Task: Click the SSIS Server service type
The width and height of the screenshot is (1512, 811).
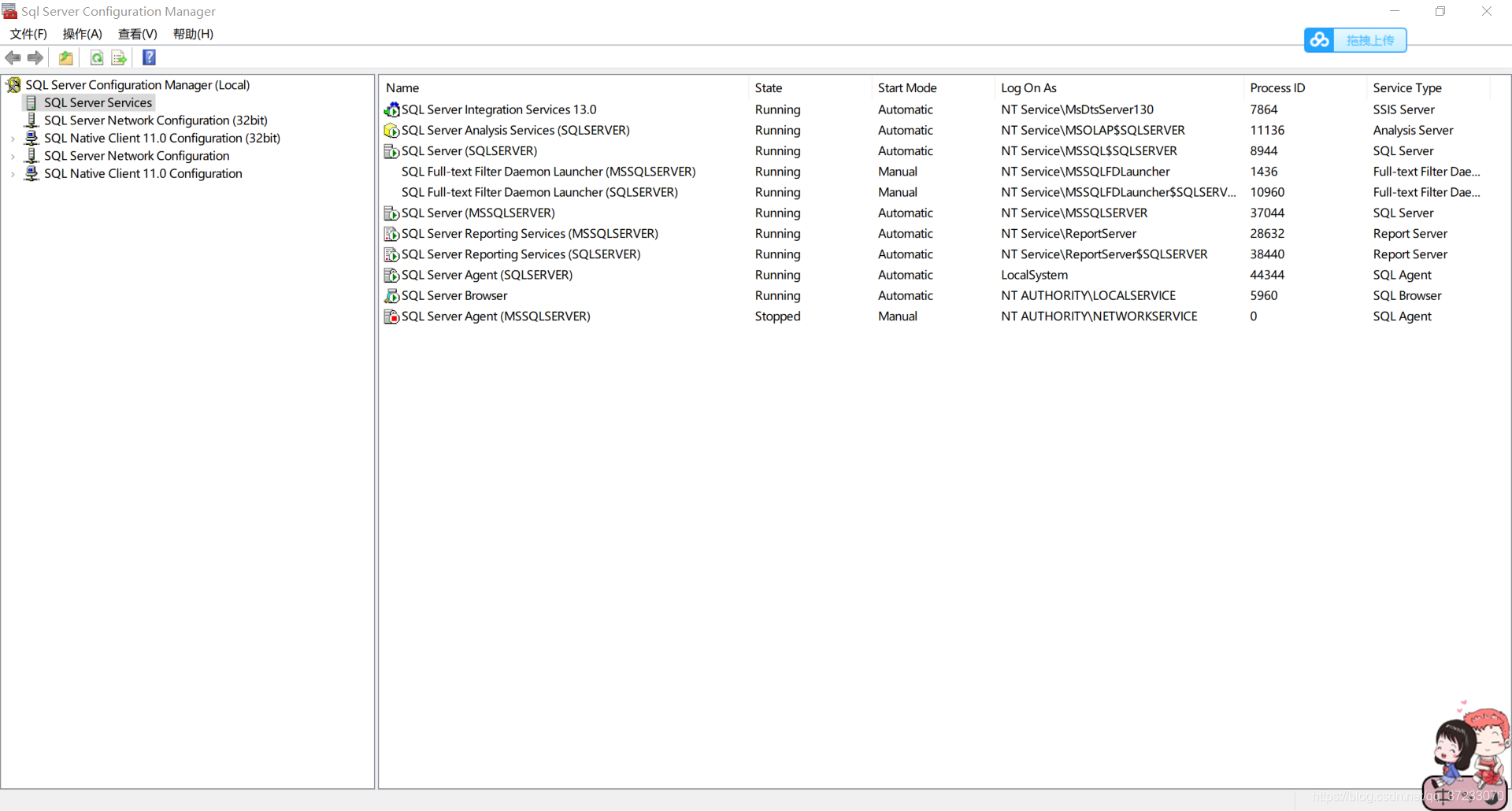Action: [1403, 109]
